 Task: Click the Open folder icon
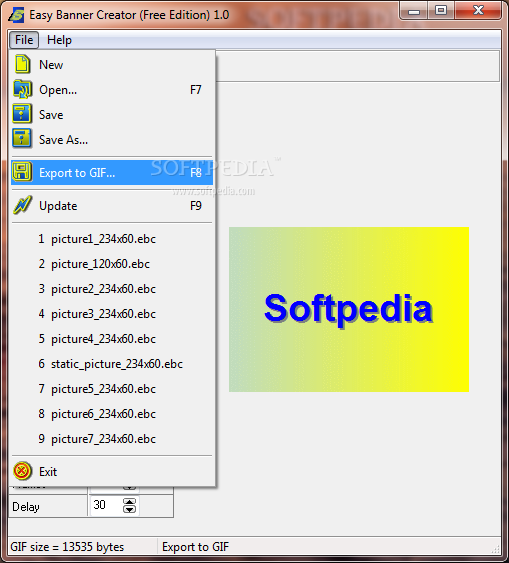pyautogui.click(x=22, y=89)
